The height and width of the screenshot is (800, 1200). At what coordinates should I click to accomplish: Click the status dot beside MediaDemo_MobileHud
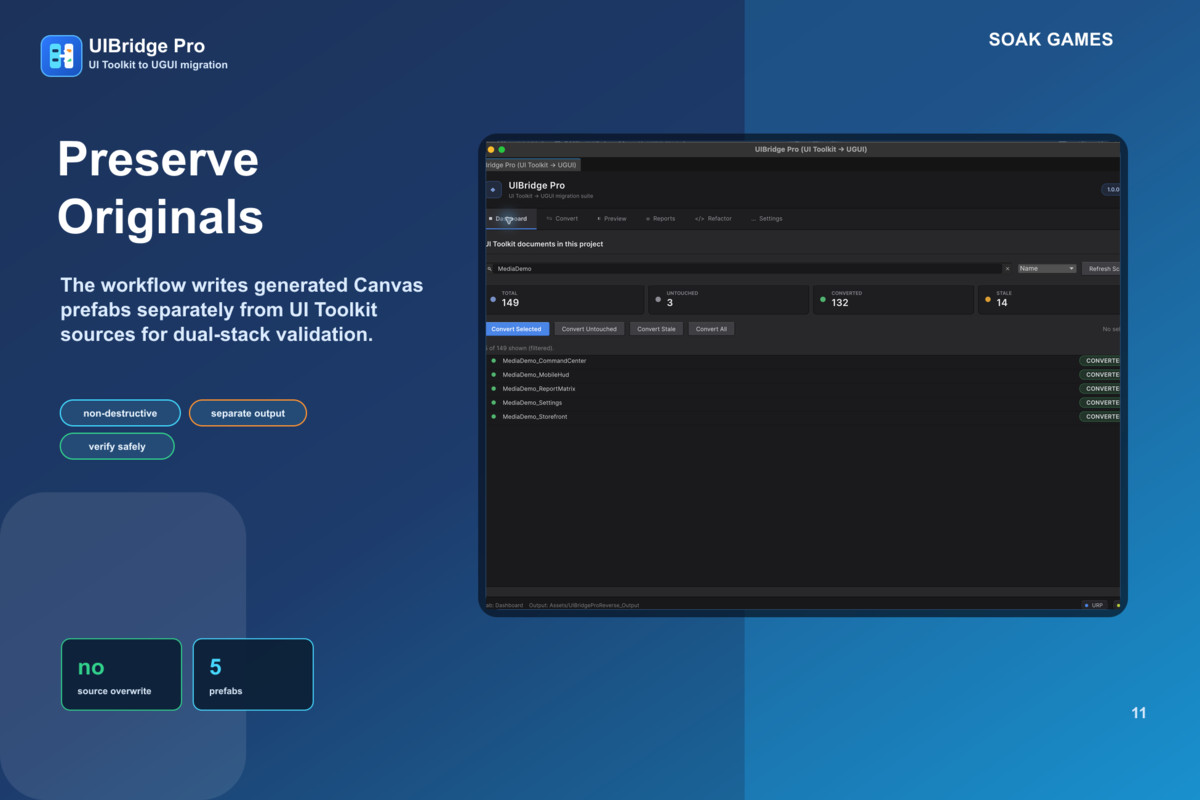pyautogui.click(x=493, y=375)
